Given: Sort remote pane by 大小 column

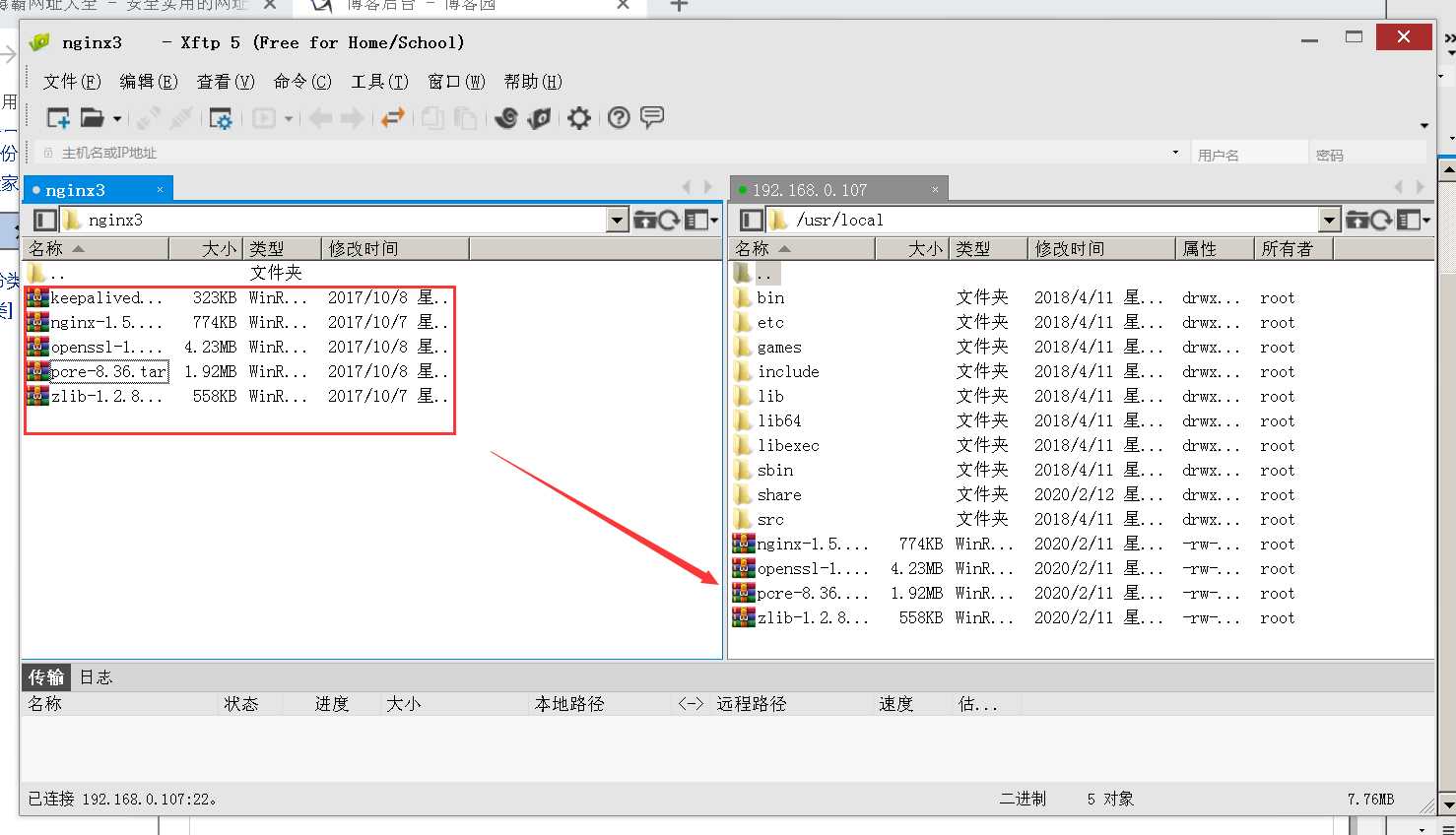Looking at the screenshot, I should pos(912,248).
